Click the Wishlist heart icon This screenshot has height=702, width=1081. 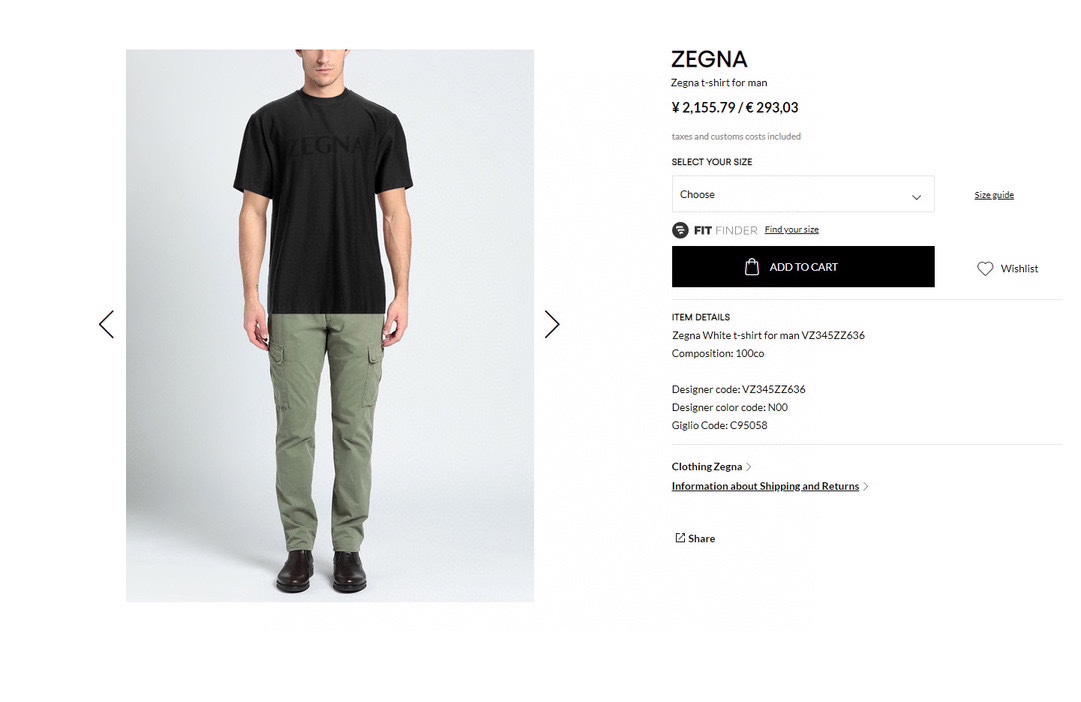click(x=985, y=268)
